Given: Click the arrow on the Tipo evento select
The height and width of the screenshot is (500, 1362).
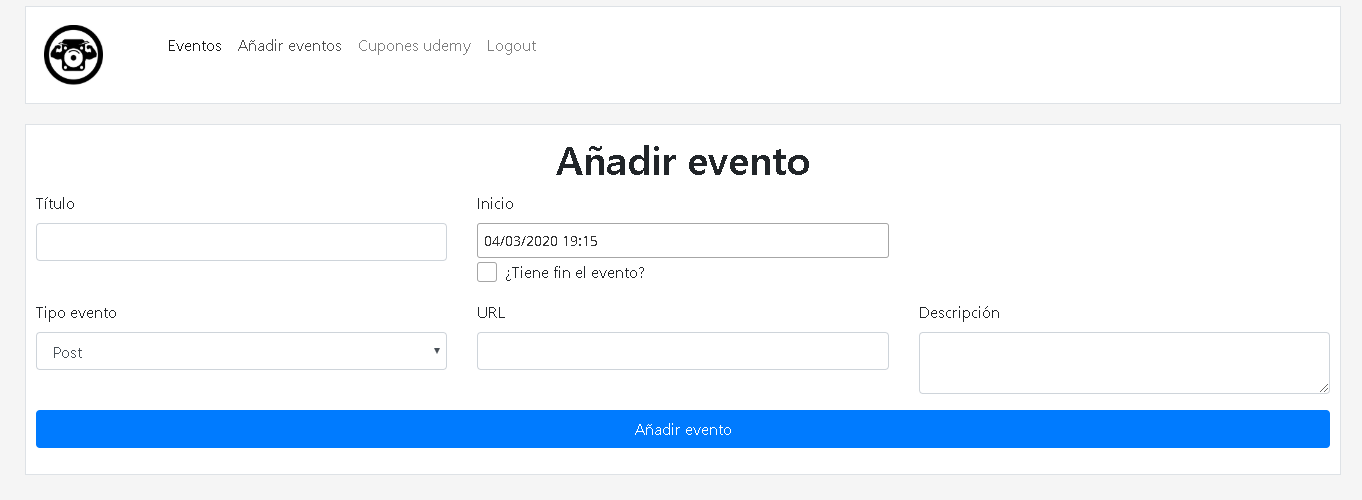Looking at the screenshot, I should (437, 351).
